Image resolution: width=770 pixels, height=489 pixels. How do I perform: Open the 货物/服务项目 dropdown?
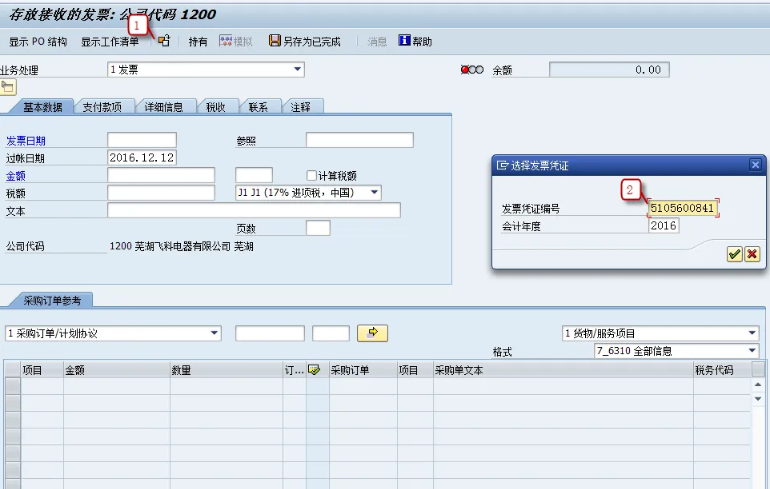[752, 333]
